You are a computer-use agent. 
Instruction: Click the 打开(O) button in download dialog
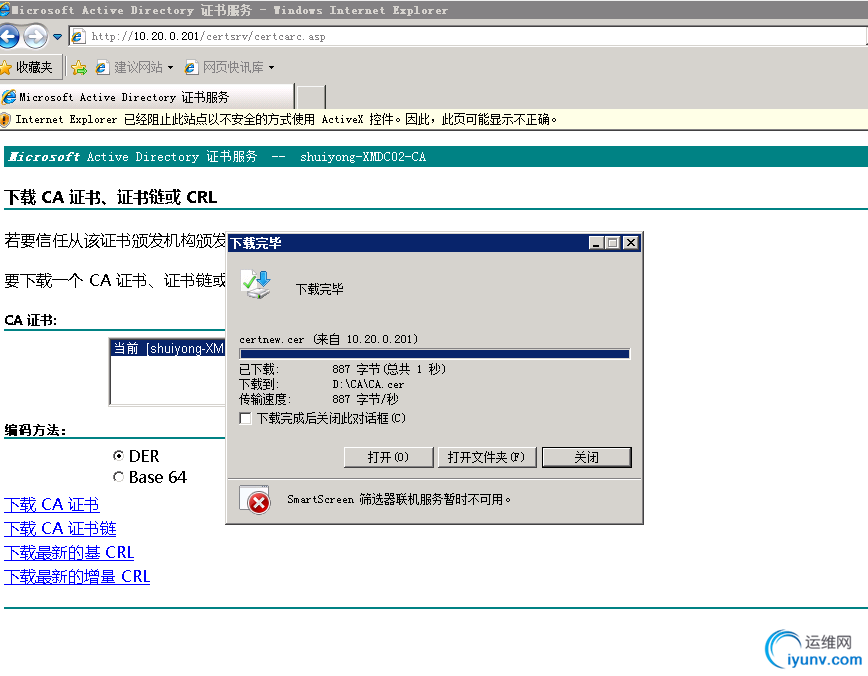point(388,457)
